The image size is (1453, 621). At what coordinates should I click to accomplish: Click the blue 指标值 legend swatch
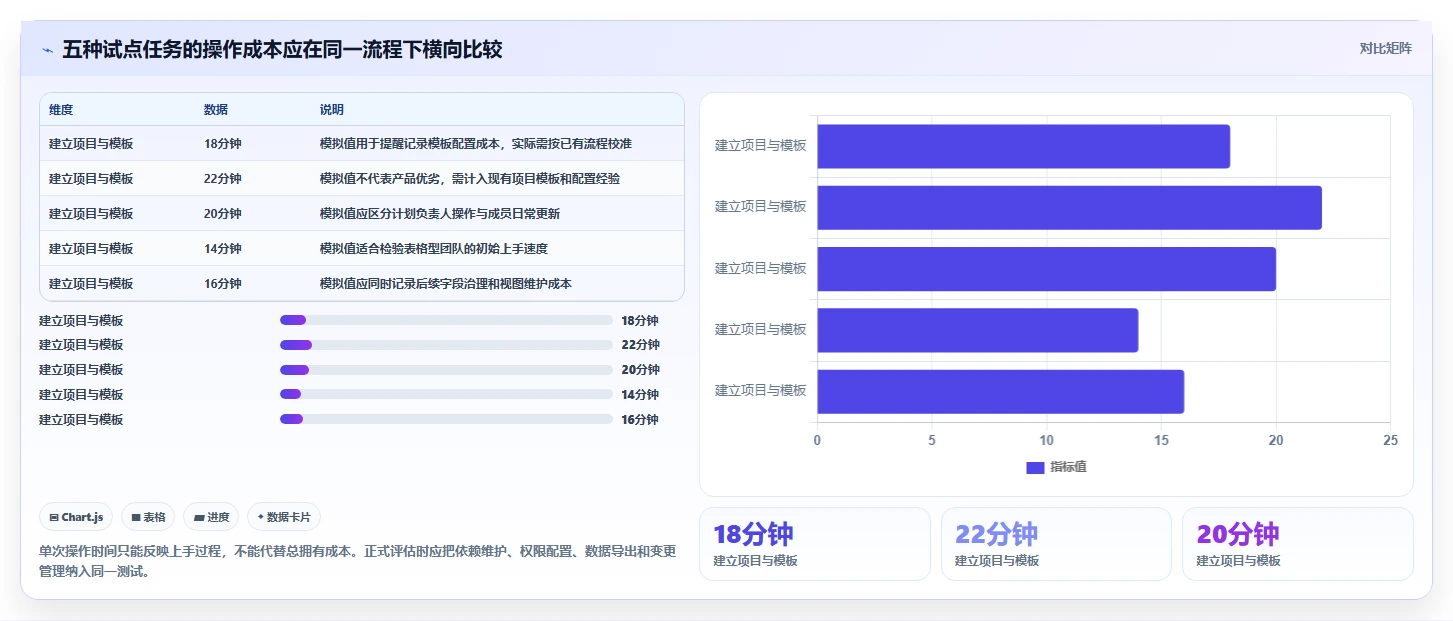pyautogui.click(x=1035, y=468)
